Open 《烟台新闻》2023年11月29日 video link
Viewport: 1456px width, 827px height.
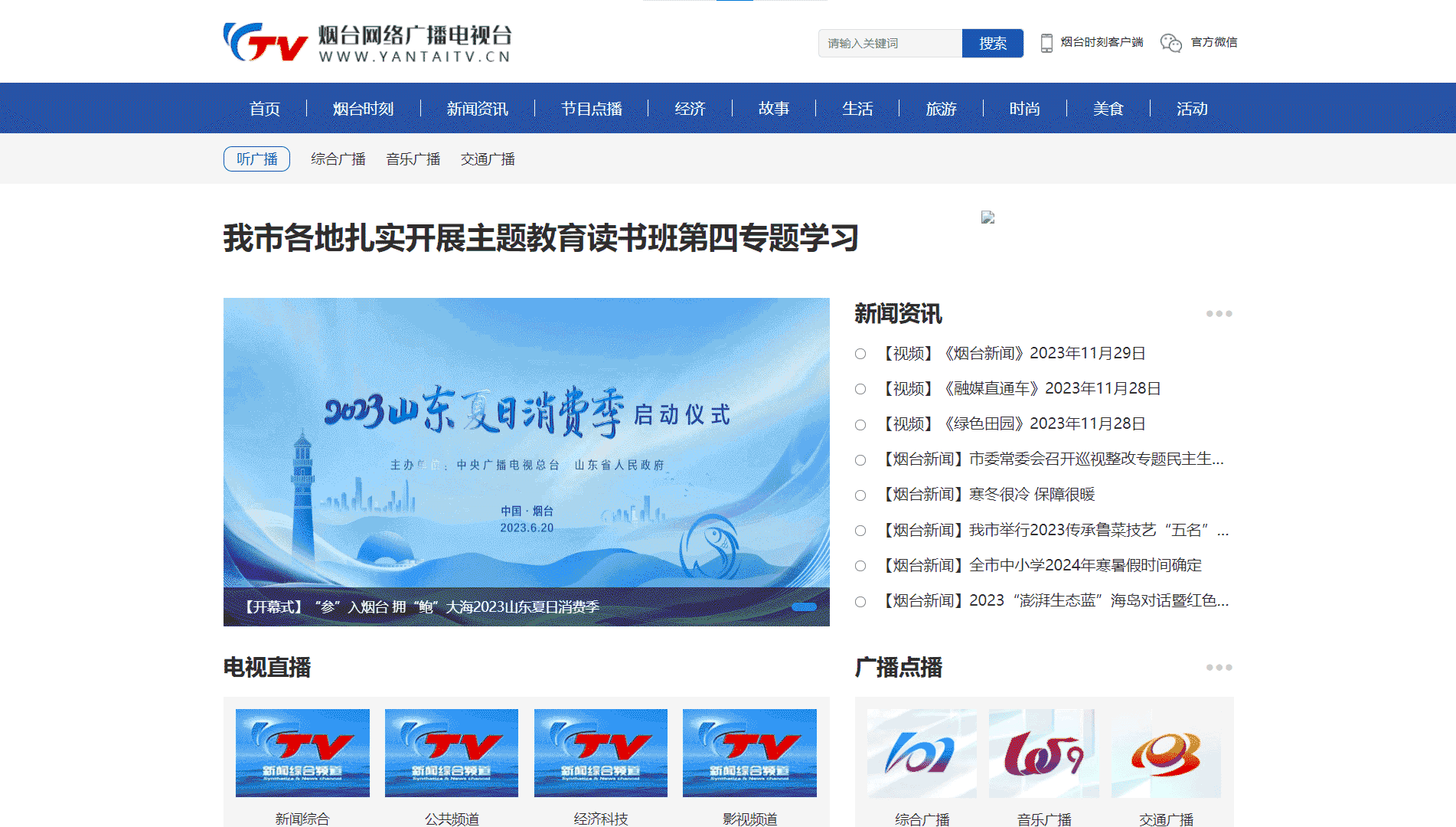pos(1011,353)
